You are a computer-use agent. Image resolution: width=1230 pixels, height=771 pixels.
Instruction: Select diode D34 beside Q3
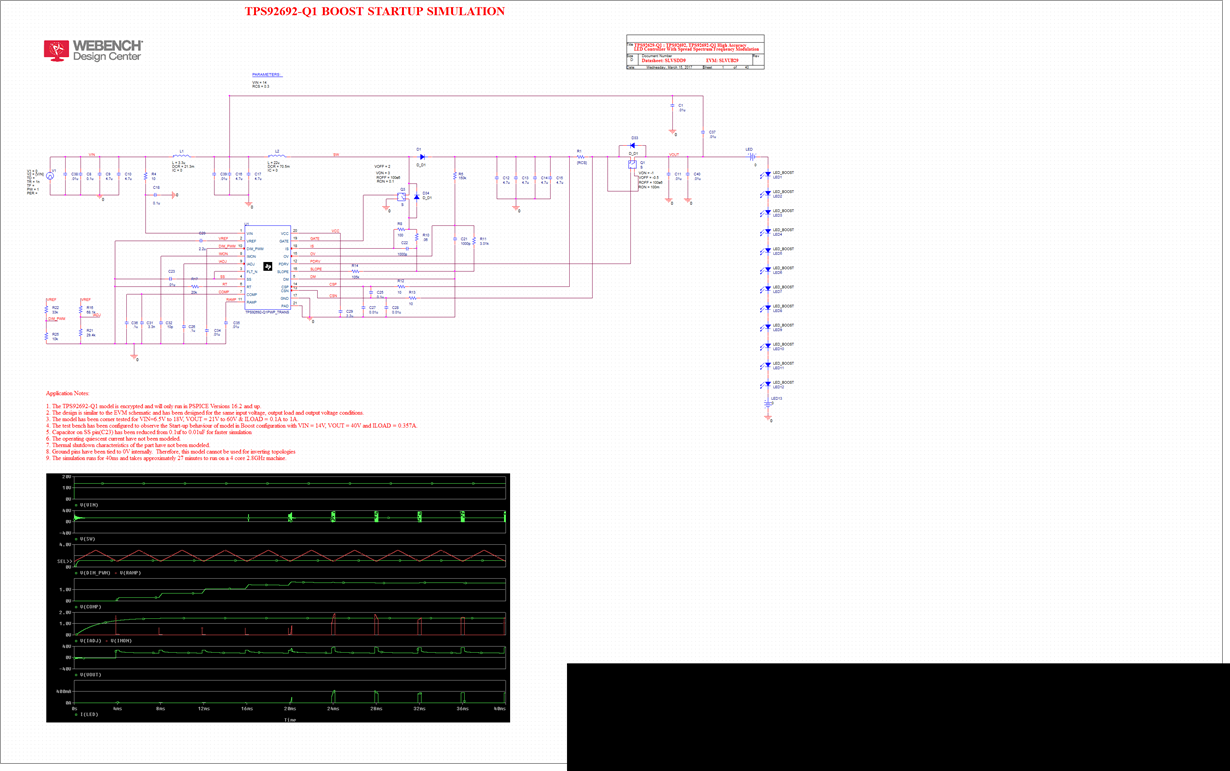417,196
